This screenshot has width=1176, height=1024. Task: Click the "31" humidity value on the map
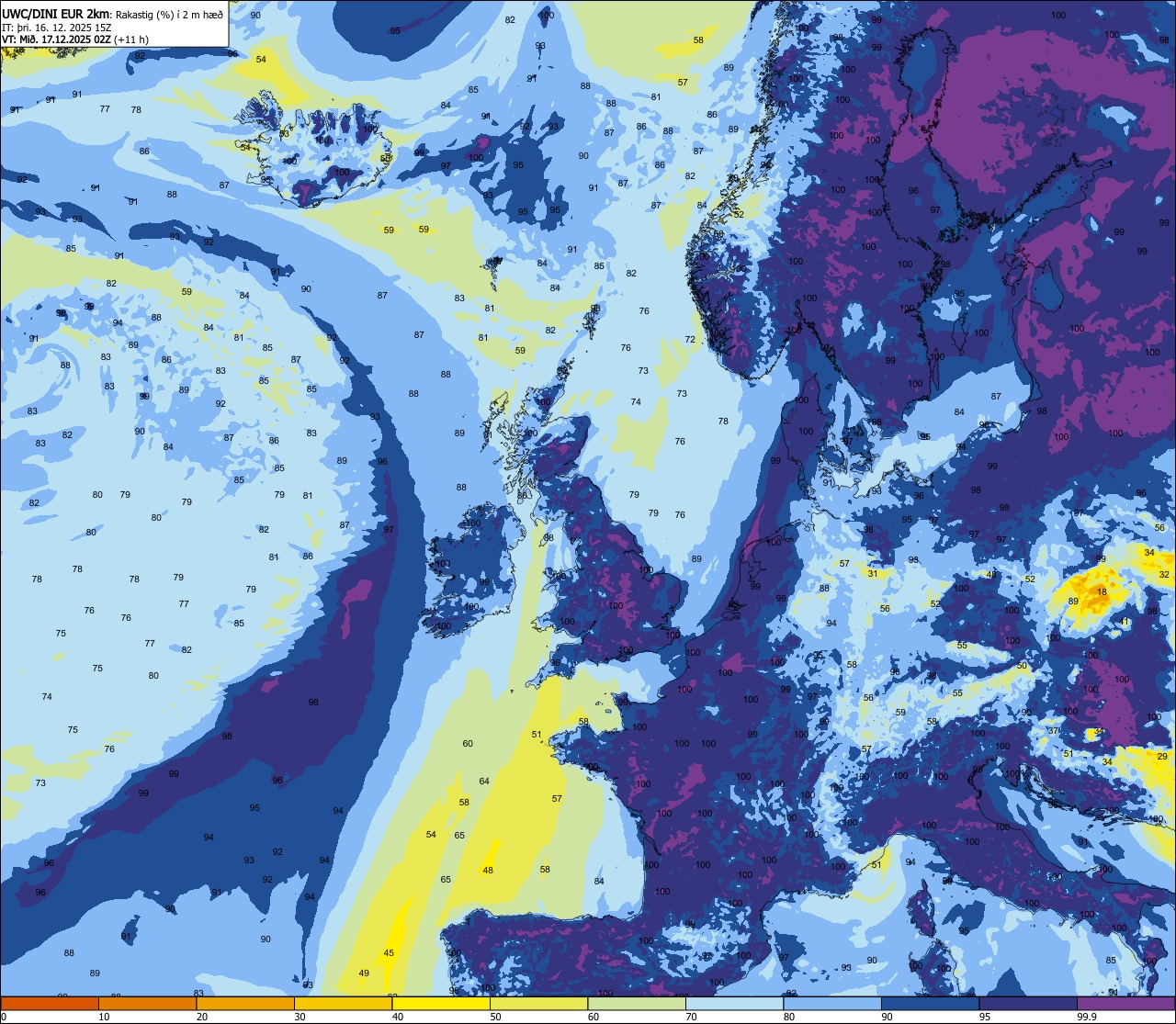click(873, 574)
